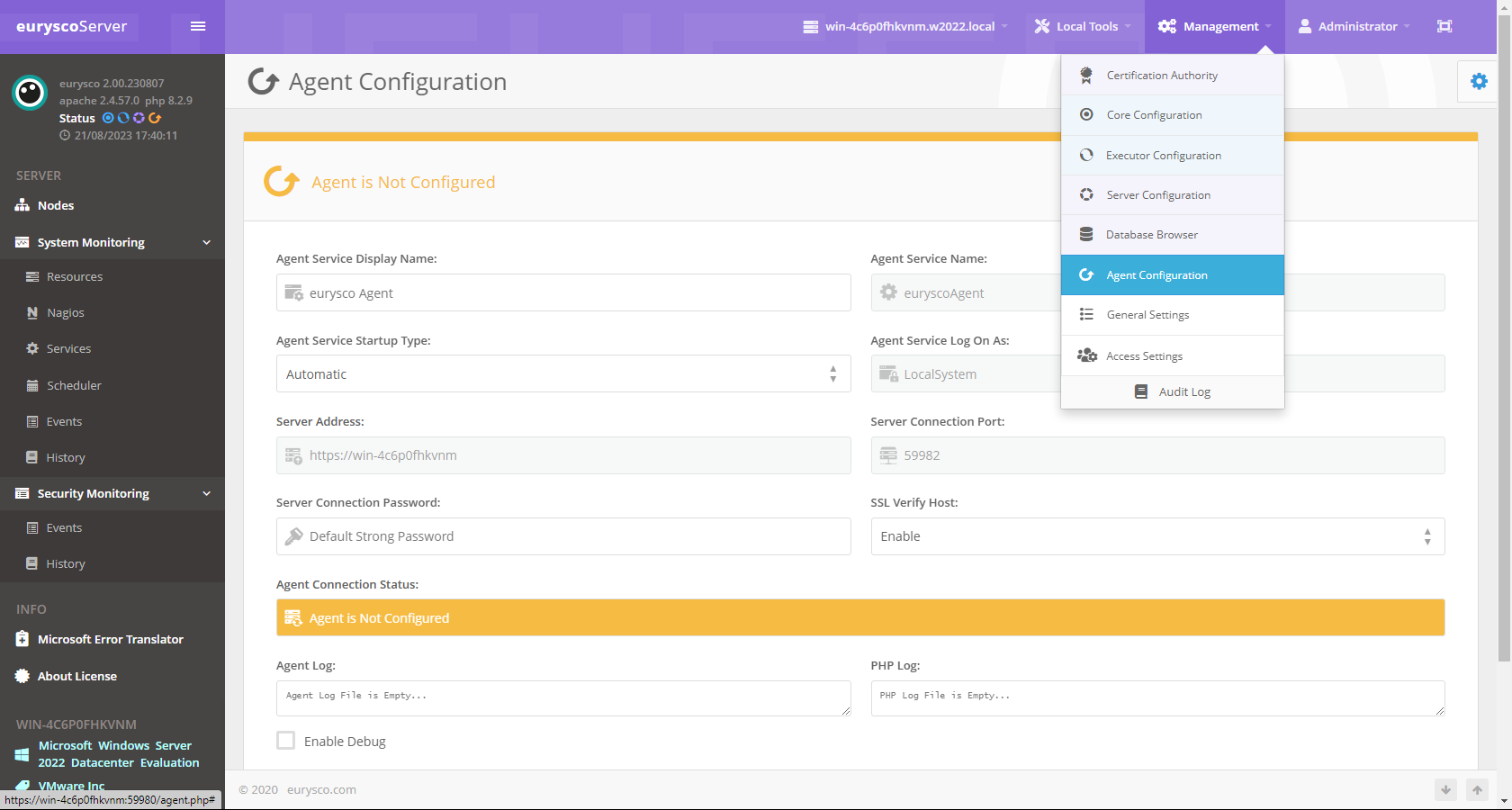
Task: Select Database Browser menu item
Action: [x=1173, y=234]
